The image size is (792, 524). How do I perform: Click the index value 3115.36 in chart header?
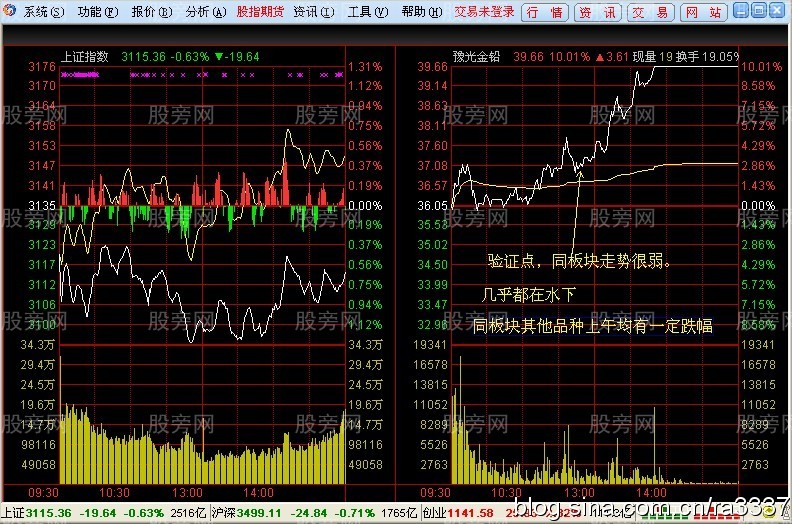143,57
